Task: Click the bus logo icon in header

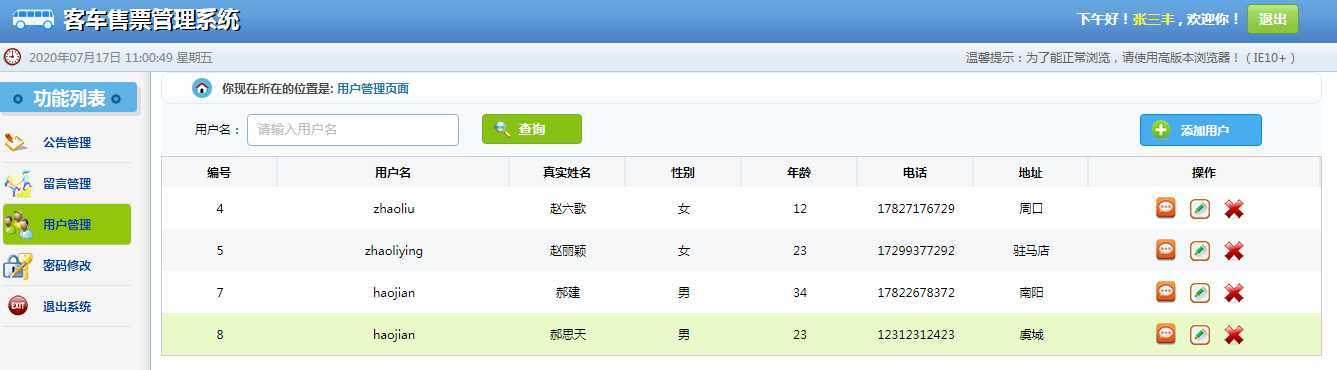Action: (33, 19)
